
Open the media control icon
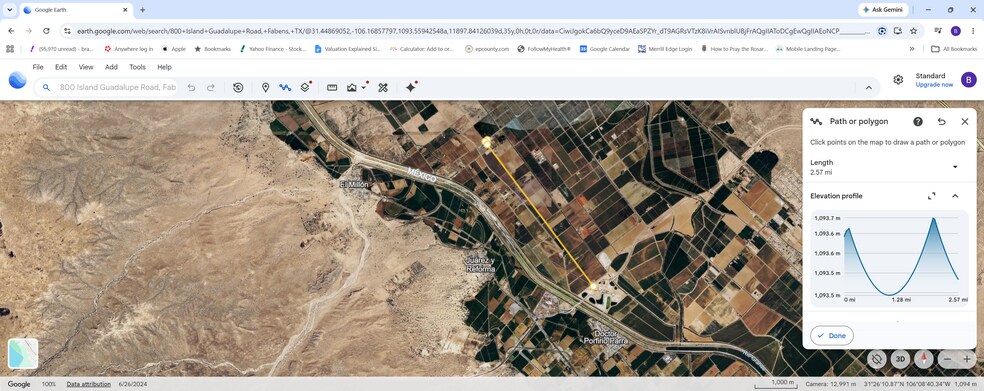(938, 31)
